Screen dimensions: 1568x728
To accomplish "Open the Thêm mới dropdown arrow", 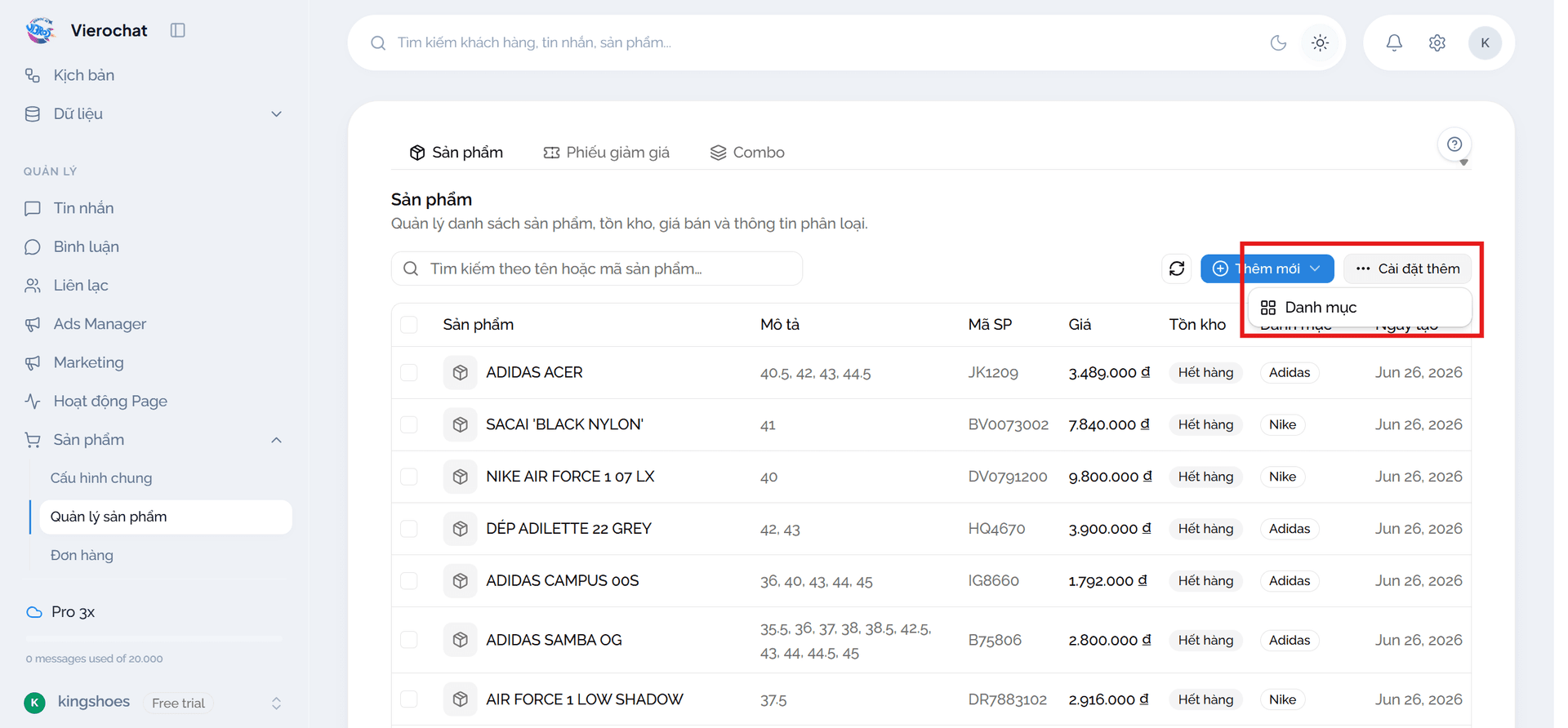I will [x=1315, y=269].
